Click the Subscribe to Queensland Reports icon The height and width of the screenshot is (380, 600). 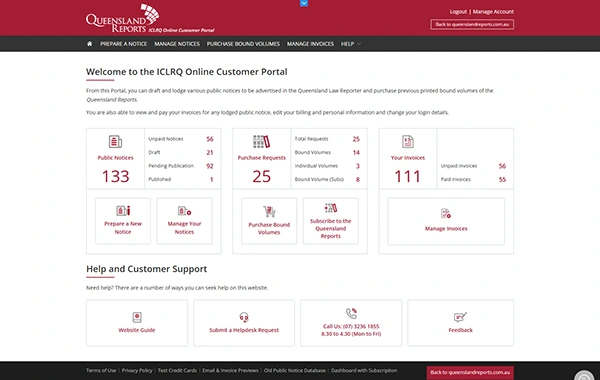[x=331, y=208]
